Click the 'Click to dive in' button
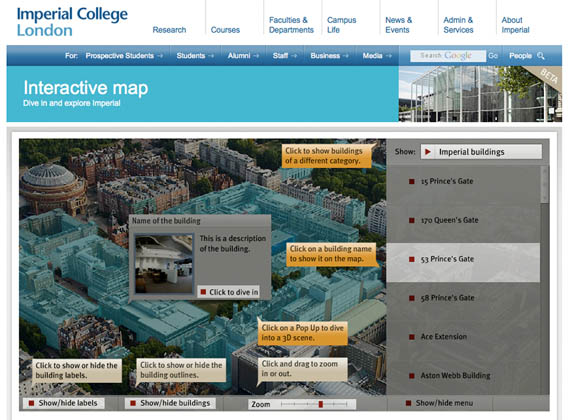 coord(229,292)
